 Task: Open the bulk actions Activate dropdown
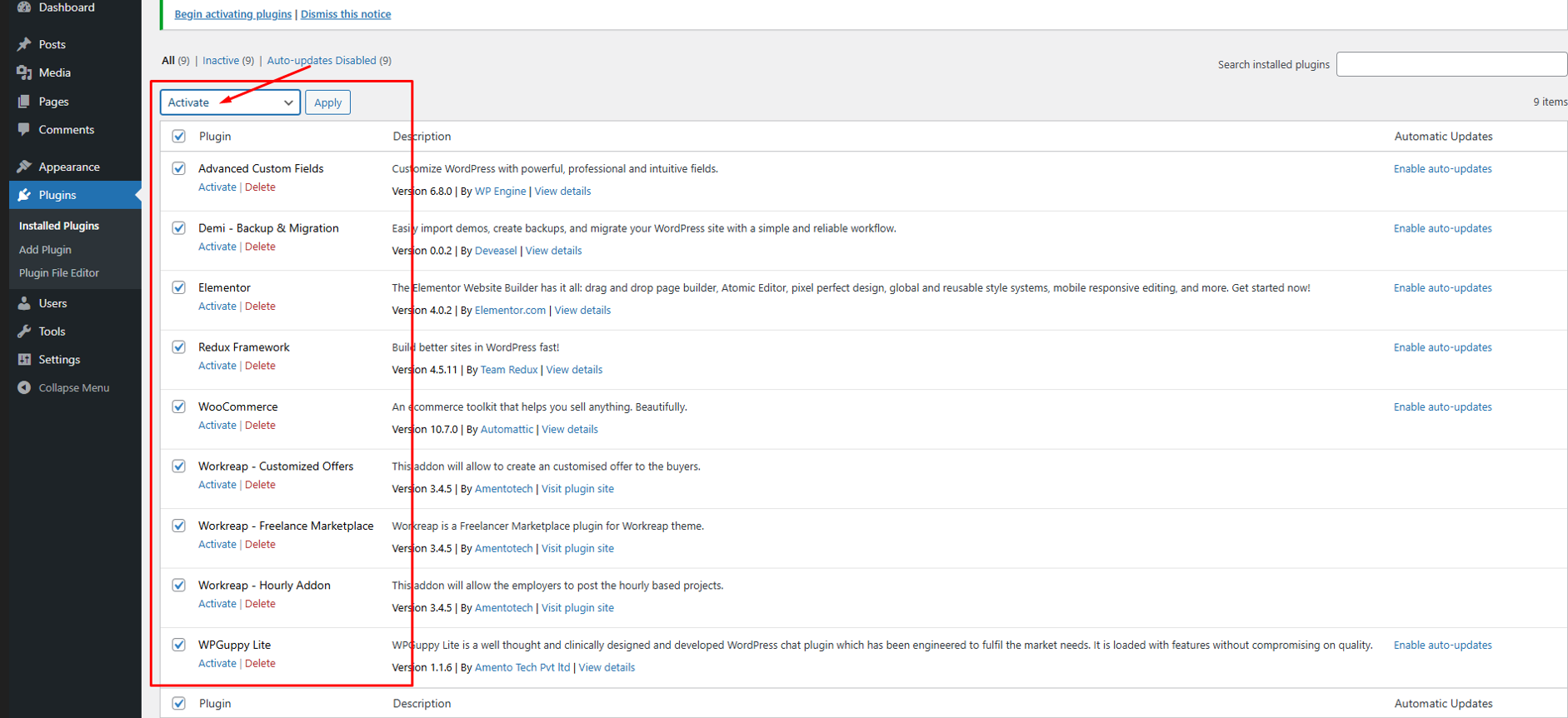coord(230,102)
